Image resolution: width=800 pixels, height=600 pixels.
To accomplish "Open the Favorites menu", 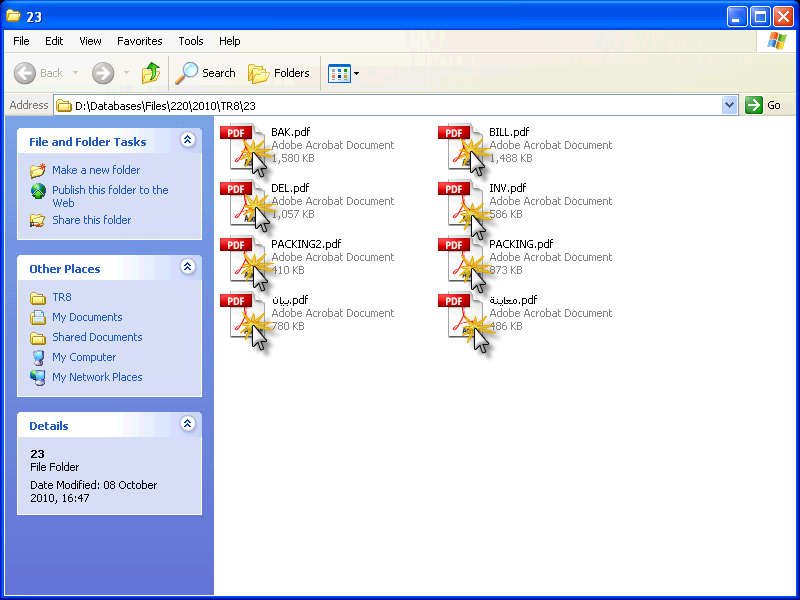I will tap(139, 41).
